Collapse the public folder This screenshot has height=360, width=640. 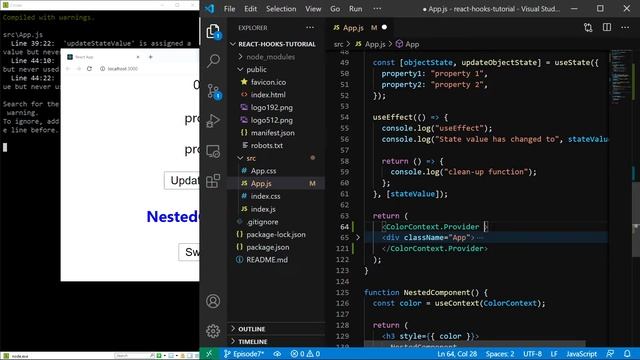[x=240, y=69]
